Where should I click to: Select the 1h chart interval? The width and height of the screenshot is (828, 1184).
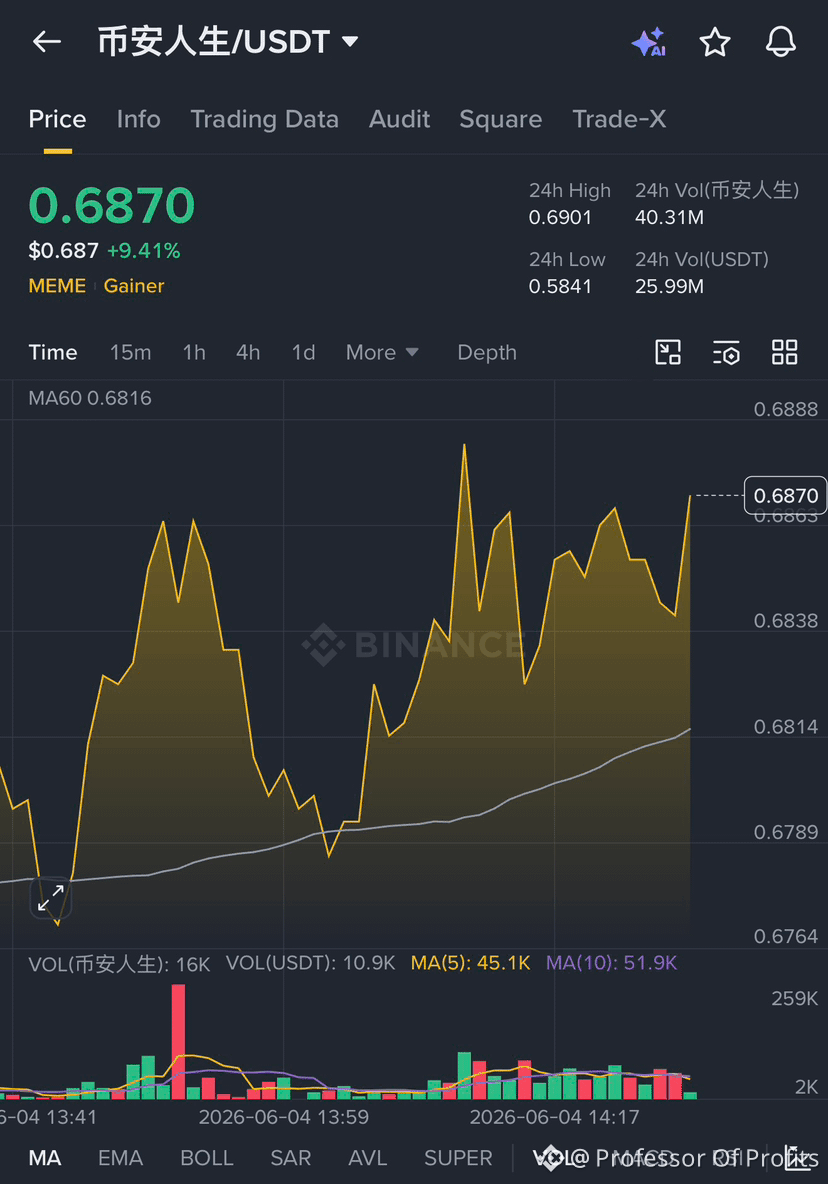(x=194, y=353)
